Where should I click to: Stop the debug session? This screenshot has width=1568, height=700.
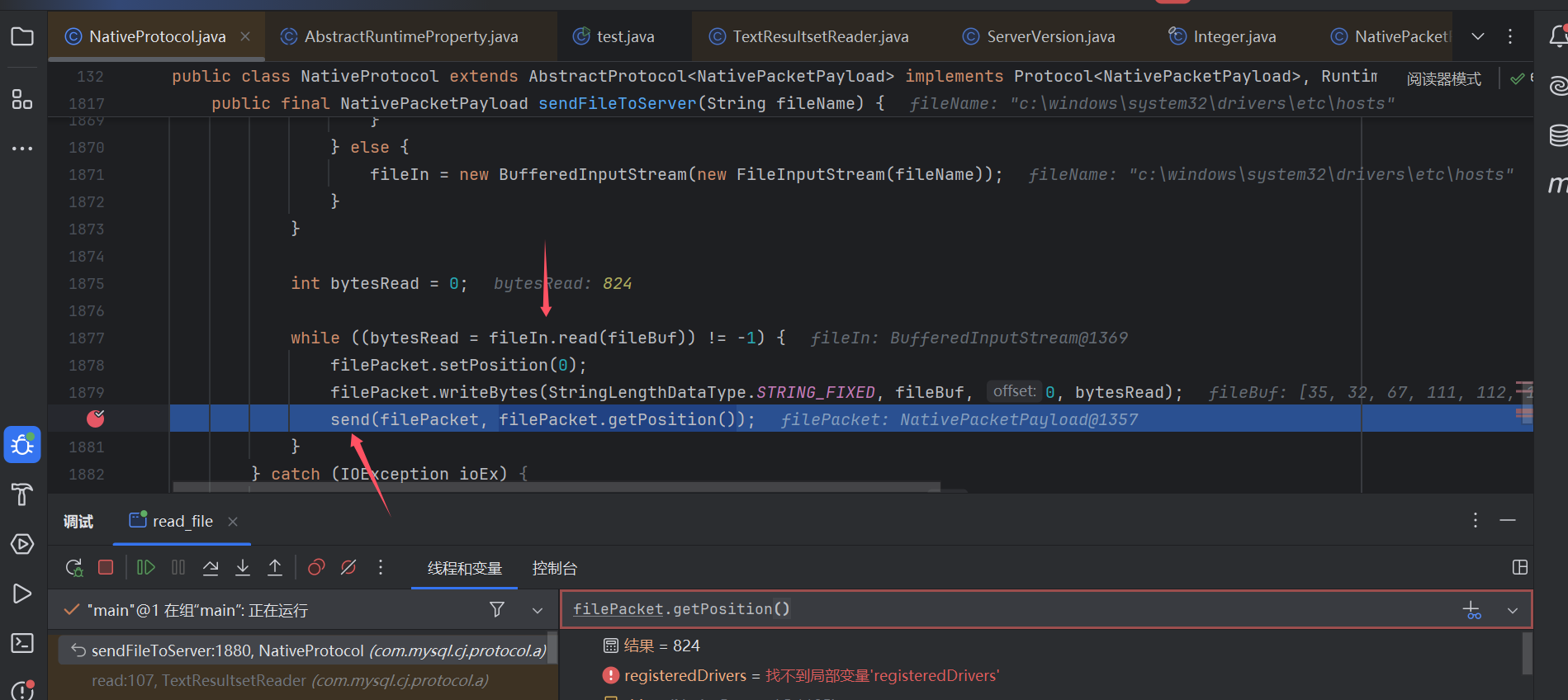click(106, 567)
